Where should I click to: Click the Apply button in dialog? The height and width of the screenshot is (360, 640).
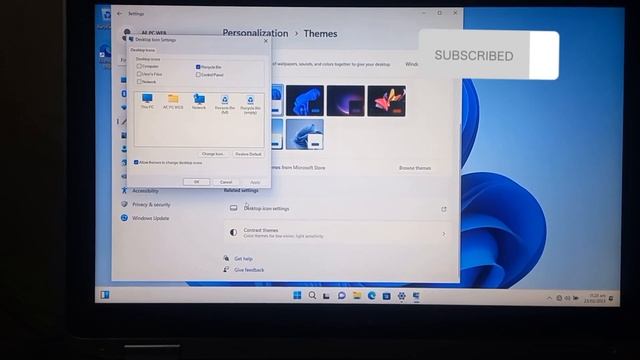[x=255, y=182]
